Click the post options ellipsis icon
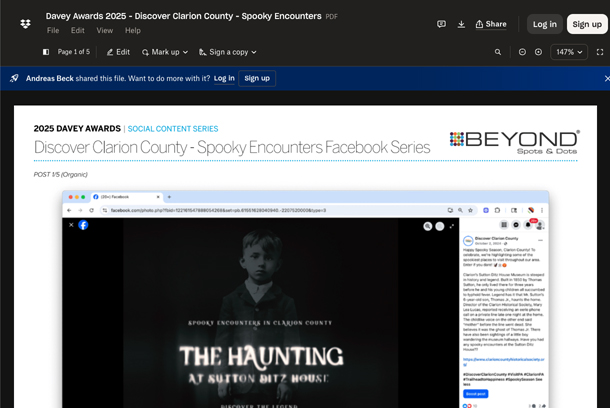The width and height of the screenshot is (610, 408). pos(540,241)
